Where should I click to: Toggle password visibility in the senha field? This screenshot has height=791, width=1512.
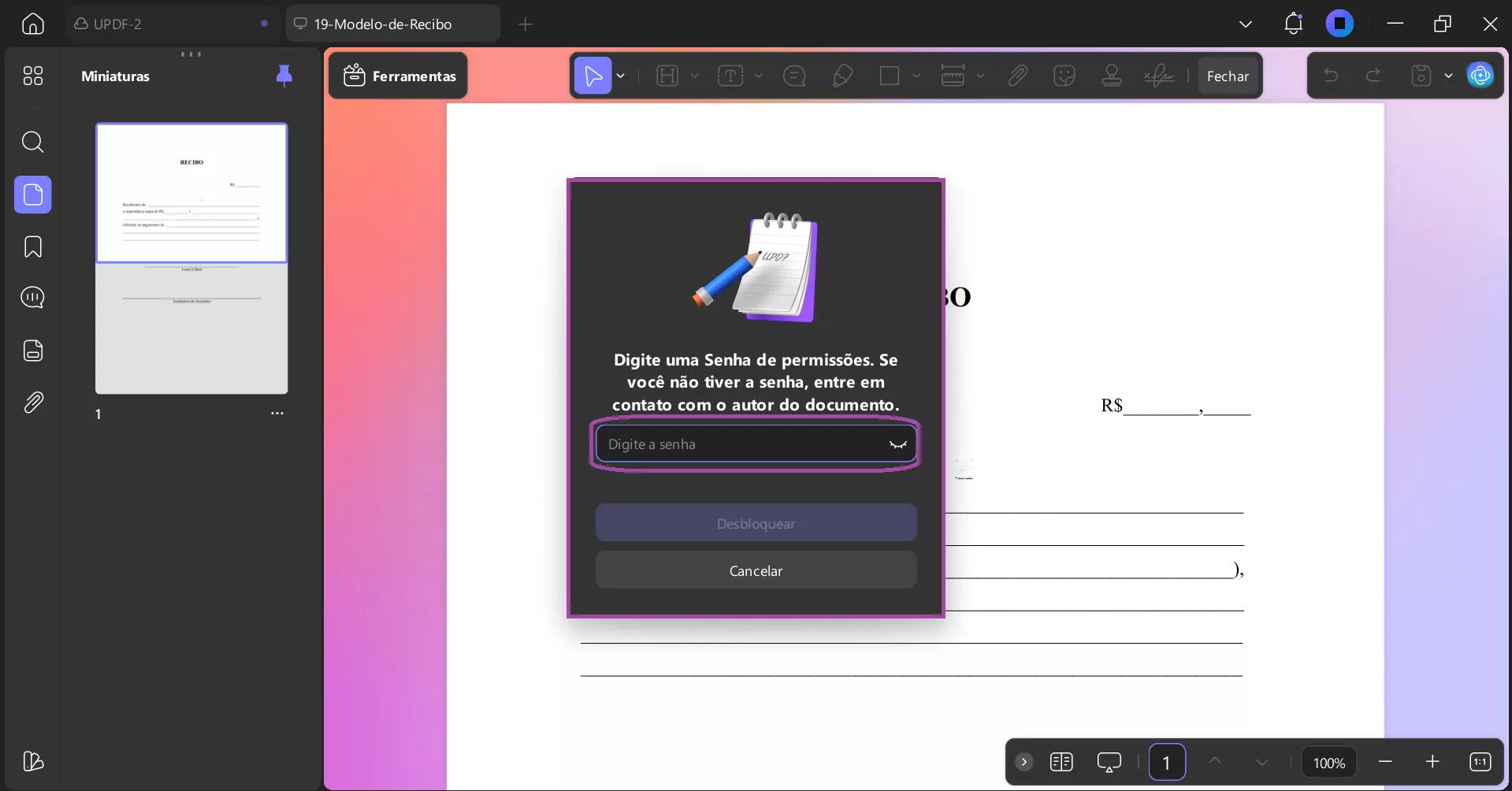coord(898,444)
